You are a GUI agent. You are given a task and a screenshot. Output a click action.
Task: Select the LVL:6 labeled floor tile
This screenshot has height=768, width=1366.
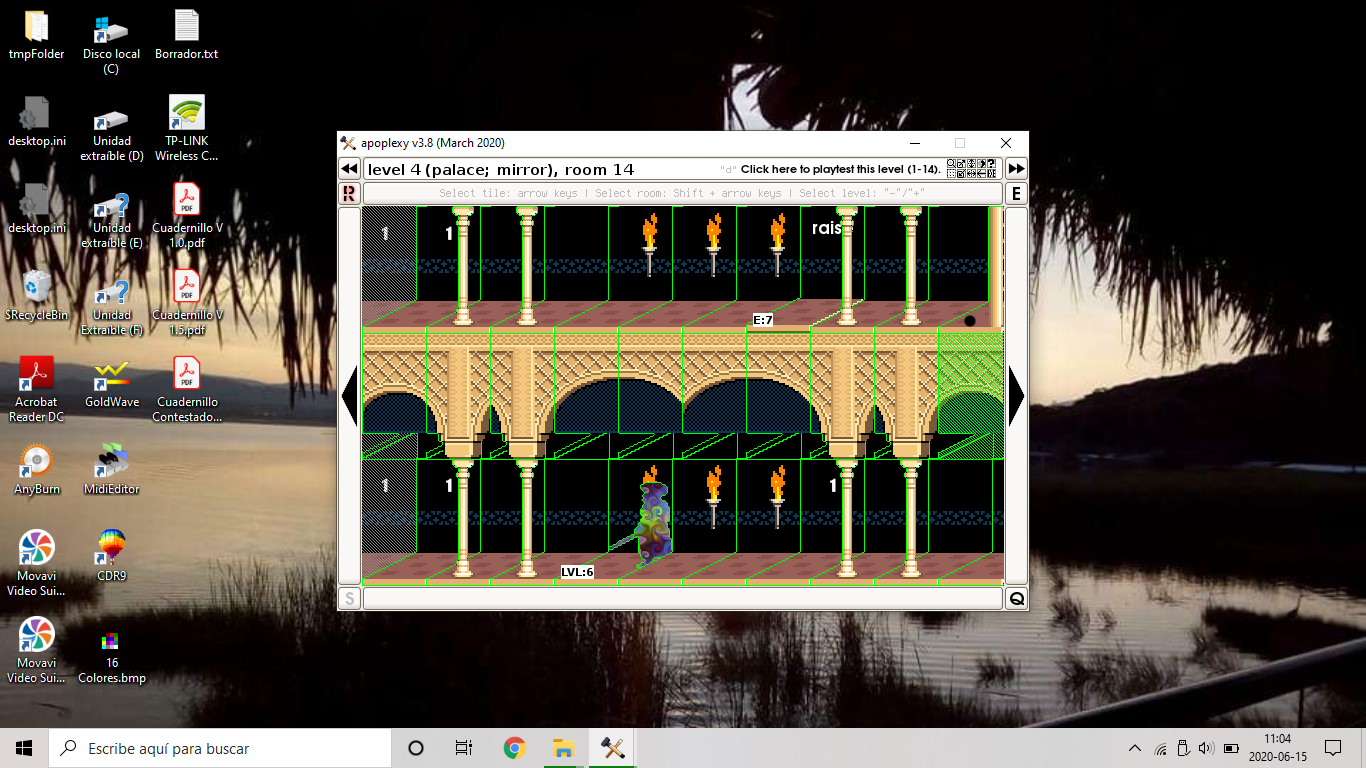(577, 572)
